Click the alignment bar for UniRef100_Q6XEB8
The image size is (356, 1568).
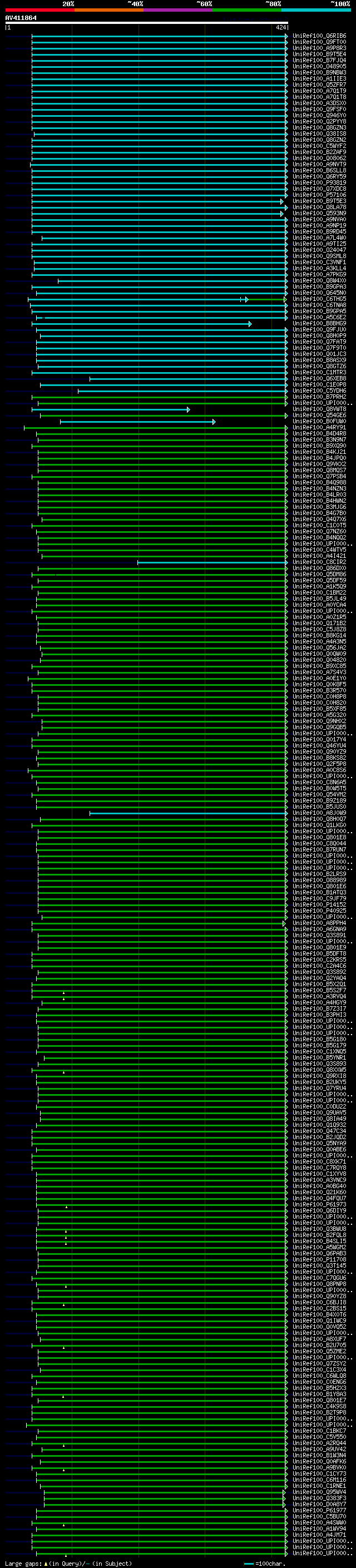point(189,379)
